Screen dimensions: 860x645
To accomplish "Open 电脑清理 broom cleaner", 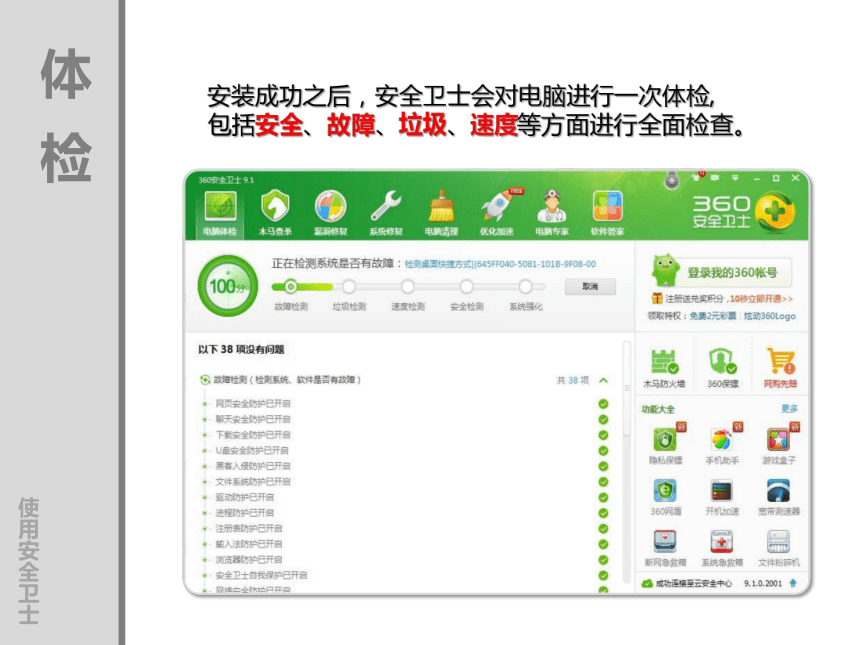I will tap(441, 214).
